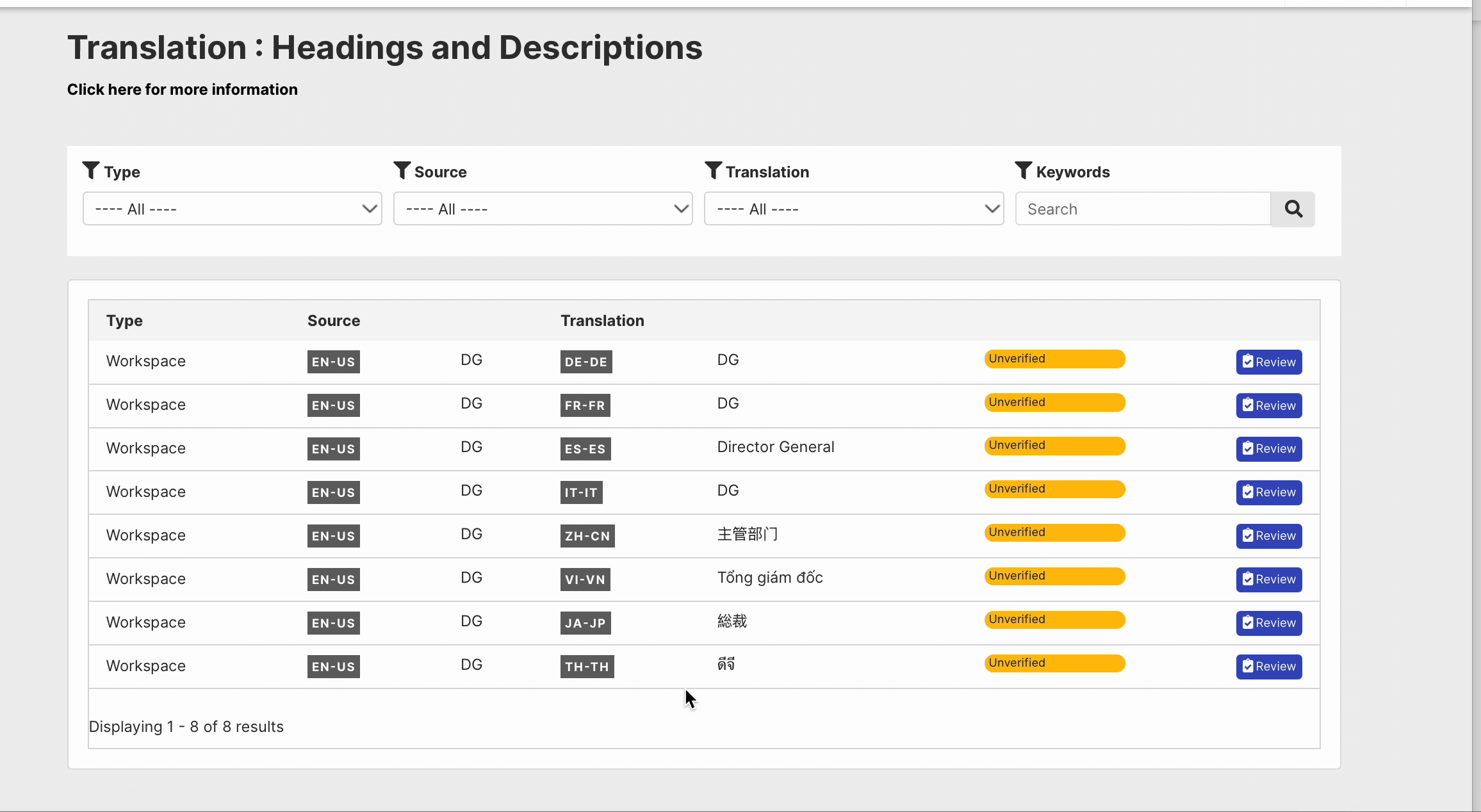Image resolution: width=1481 pixels, height=812 pixels.
Task: Click the Unverified badge in VI-VN row
Action: coord(1055,576)
